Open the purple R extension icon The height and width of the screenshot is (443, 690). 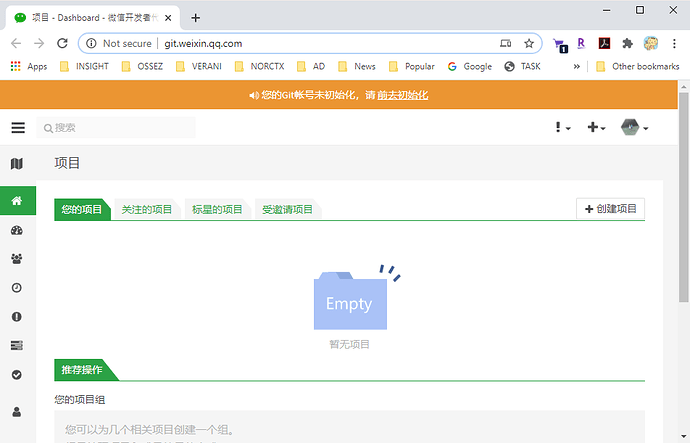click(x=581, y=43)
